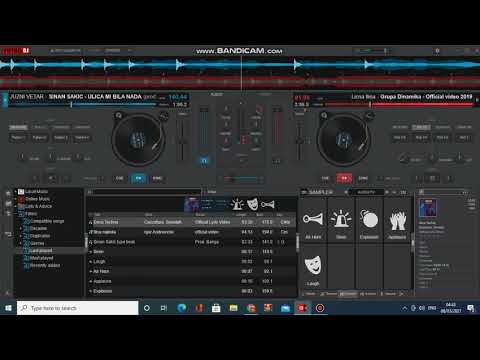This screenshot has height=360, width=480.
Task: Expand the Duplicates filter folder
Action: tap(21, 236)
